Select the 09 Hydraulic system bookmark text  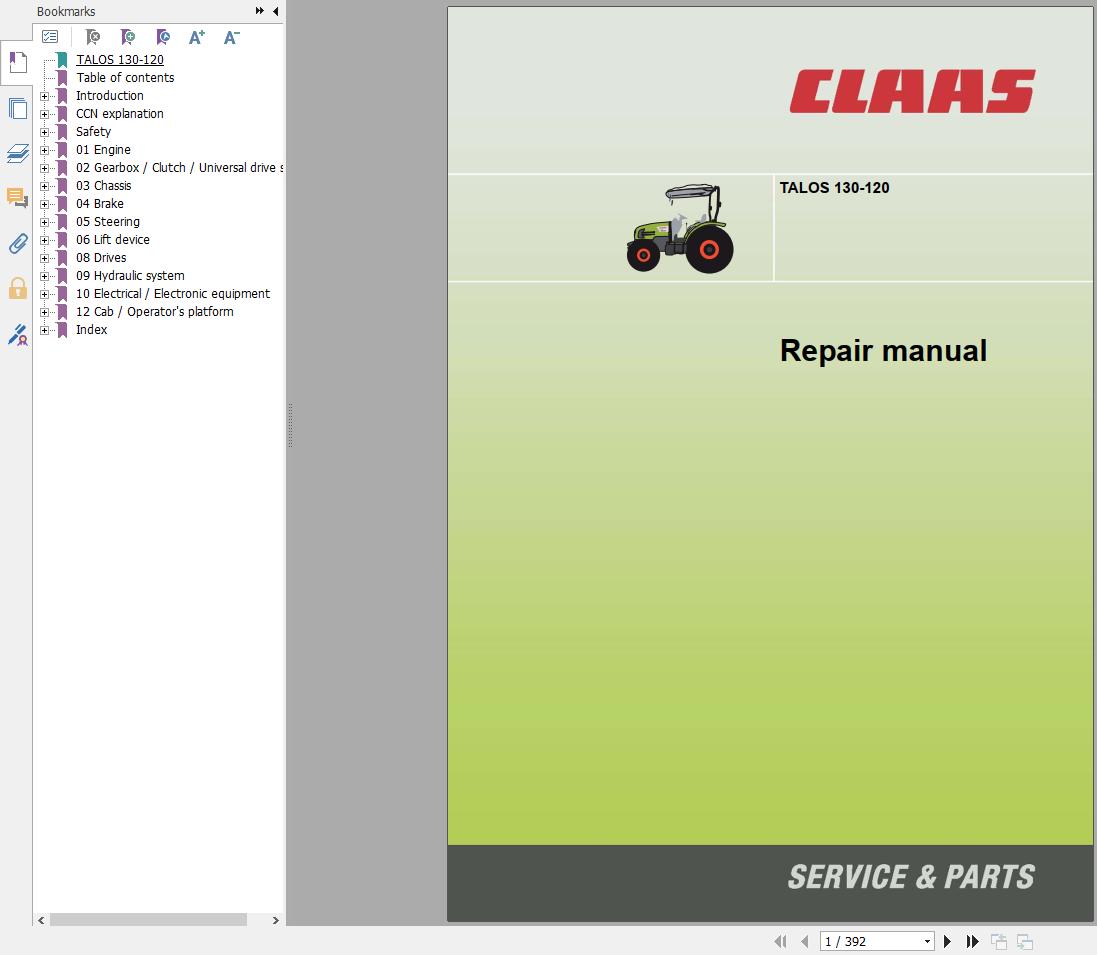click(x=130, y=276)
